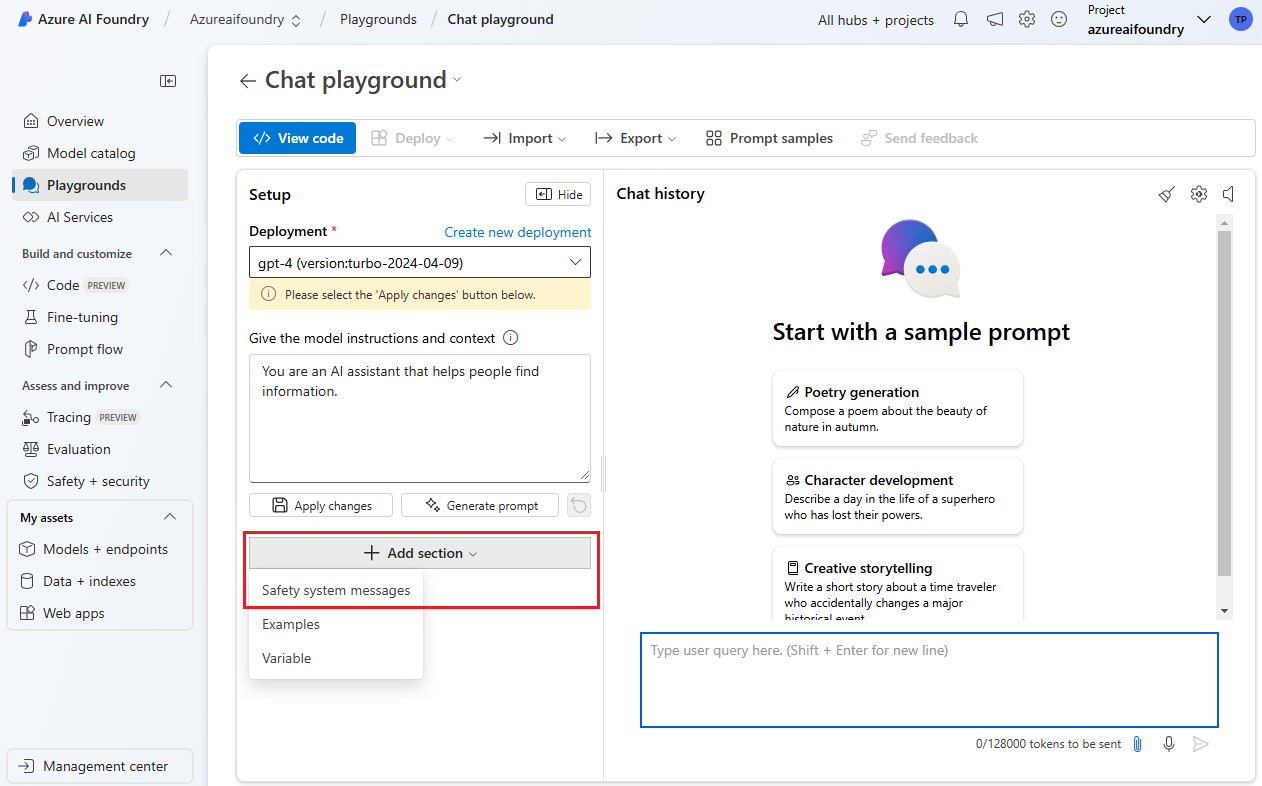Choose Examples from the Add section menu

(x=291, y=625)
